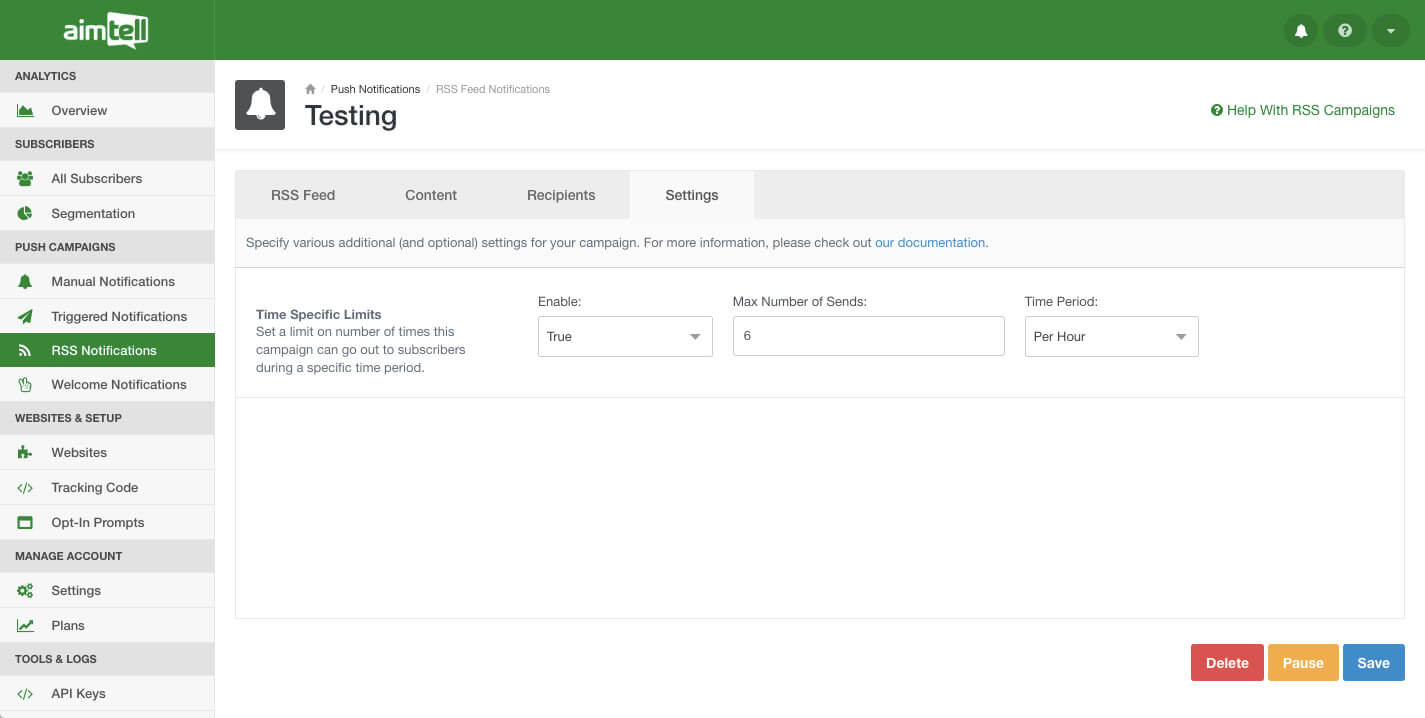View Plans in sidebar
Screen dimensions: 1425x718
[x=107, y=626]
